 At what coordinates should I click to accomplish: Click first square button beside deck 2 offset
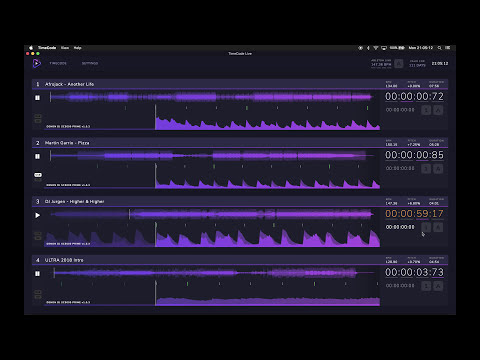click(426, 169)
